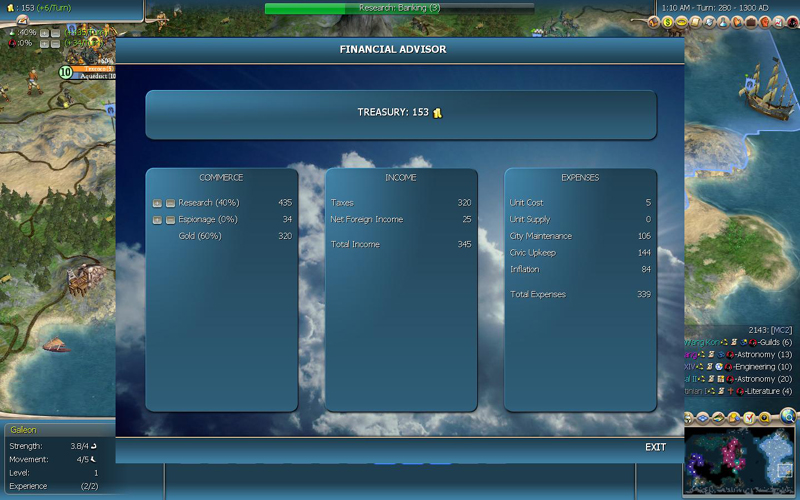Click the Astronomy (20) score row

(738, 379)
